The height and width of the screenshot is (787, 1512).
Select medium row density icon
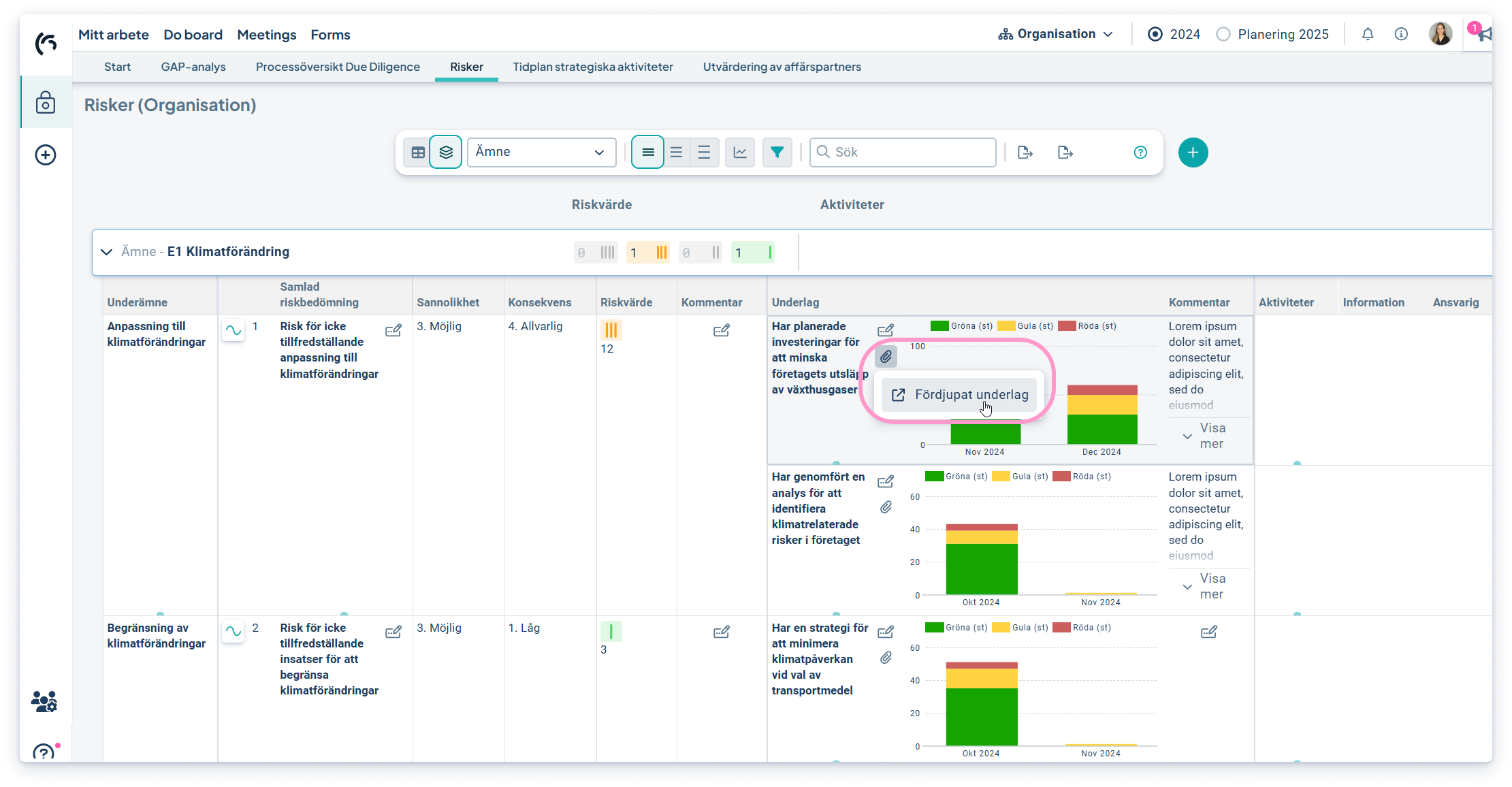[x=676, y=152]
